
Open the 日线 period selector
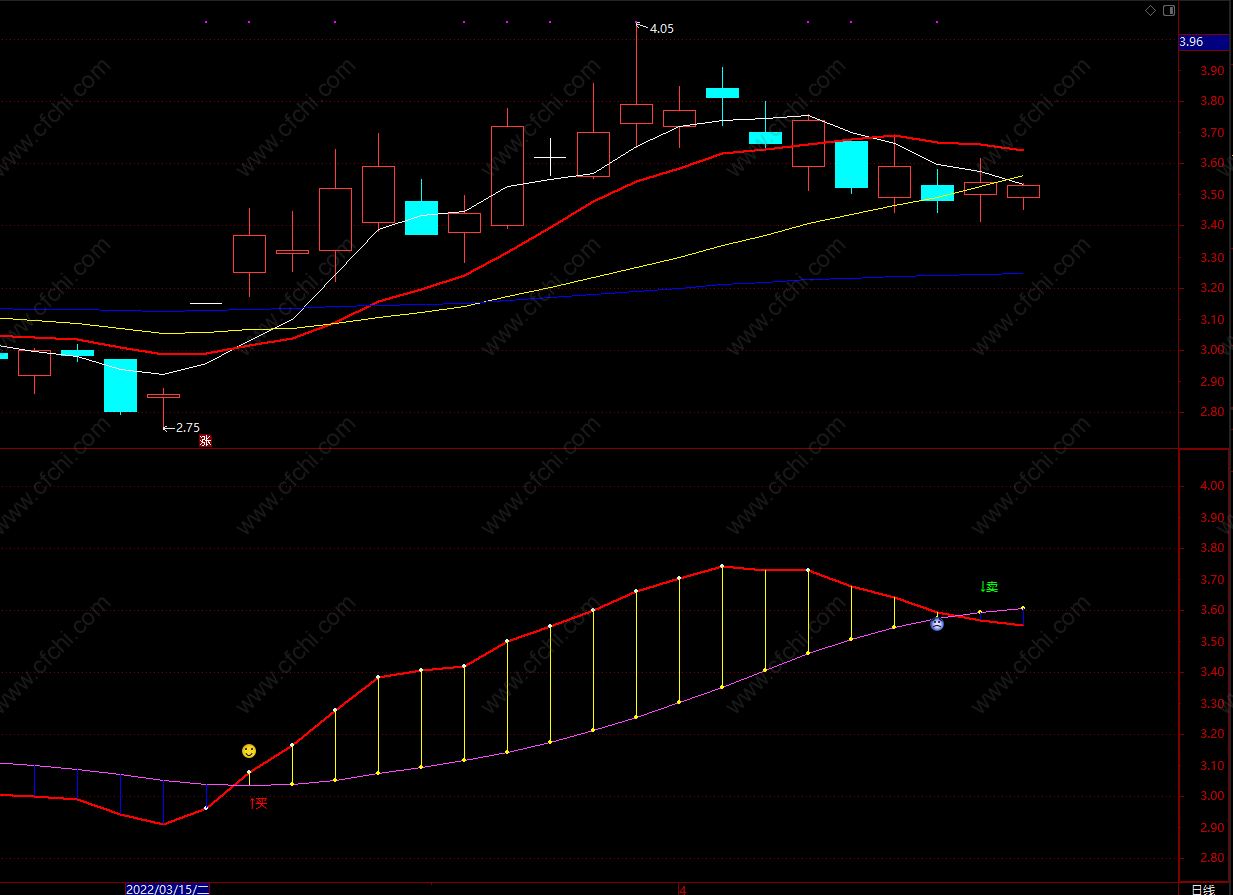tap(1203, 889)
